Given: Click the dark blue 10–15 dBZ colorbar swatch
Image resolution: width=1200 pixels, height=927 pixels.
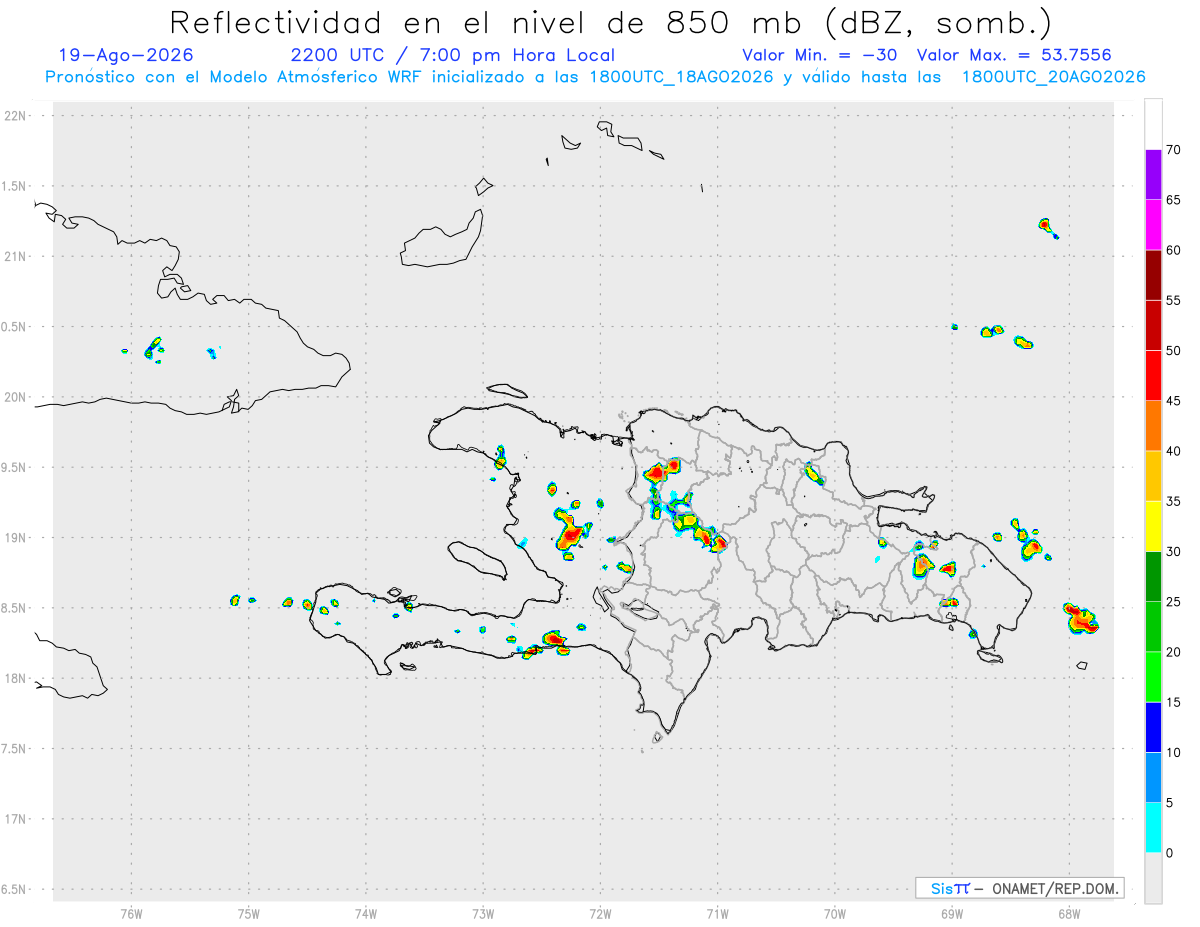Looking at the screenshot, I should [1153, 727].
